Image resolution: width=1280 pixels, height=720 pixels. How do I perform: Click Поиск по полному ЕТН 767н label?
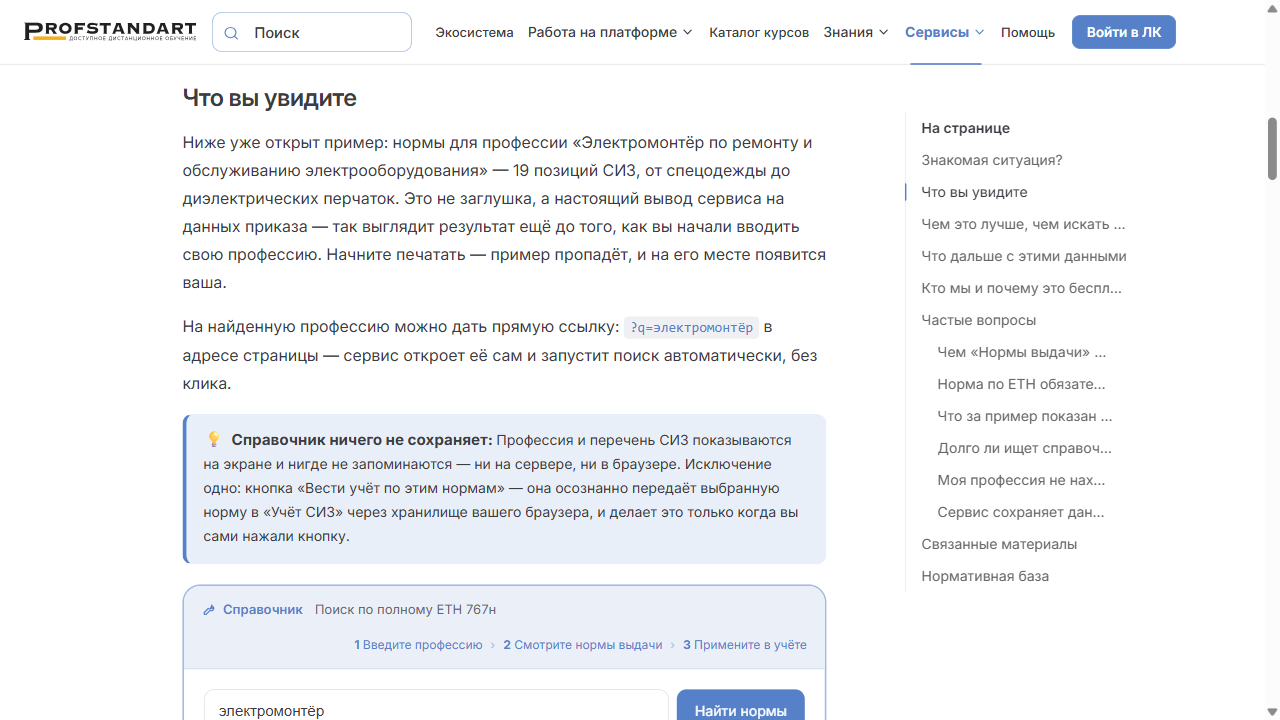[405, 609]
